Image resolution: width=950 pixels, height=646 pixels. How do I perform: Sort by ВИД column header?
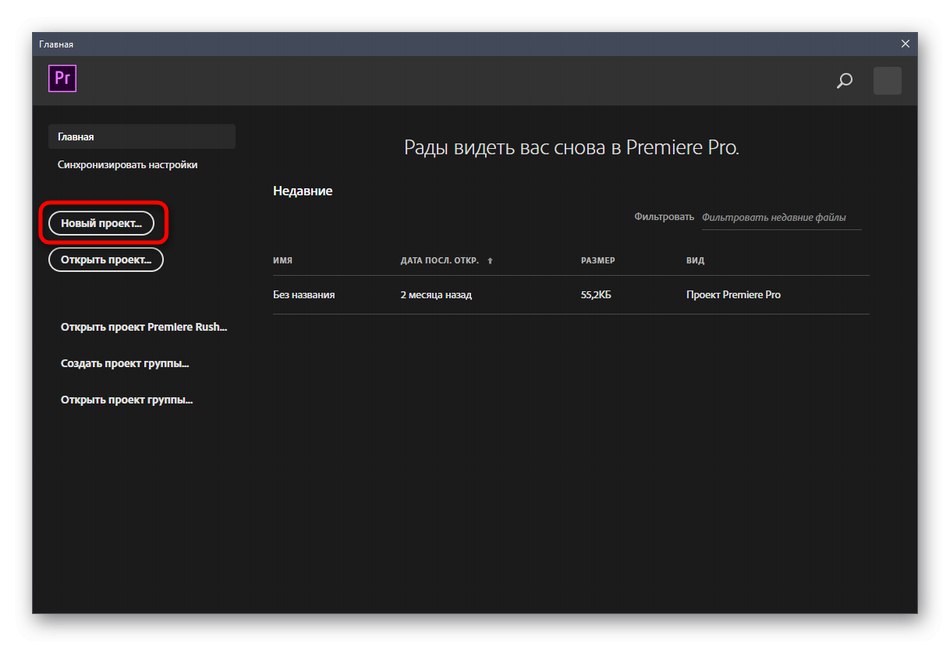click(695, 260)
